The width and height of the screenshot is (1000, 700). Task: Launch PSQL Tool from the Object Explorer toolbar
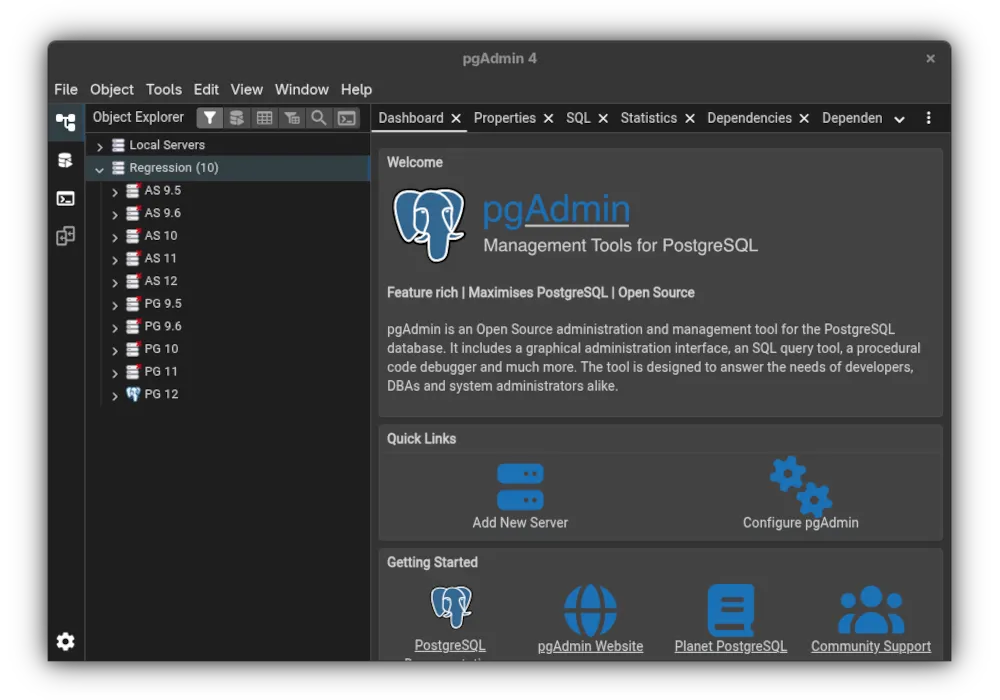(x=346, y=118)
